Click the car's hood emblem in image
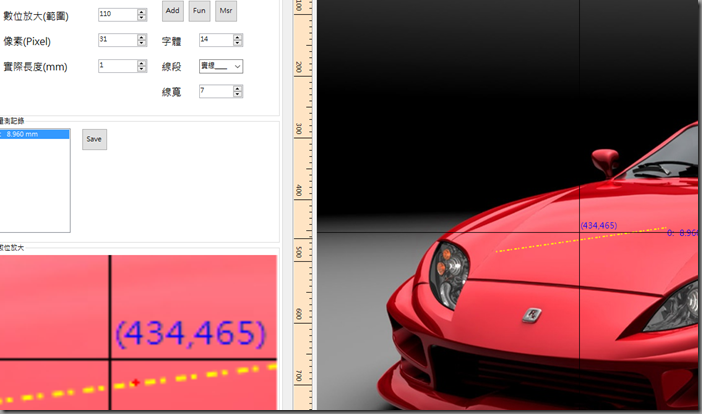Viewport: 702px width, 414px height. (x=532, y=315)
